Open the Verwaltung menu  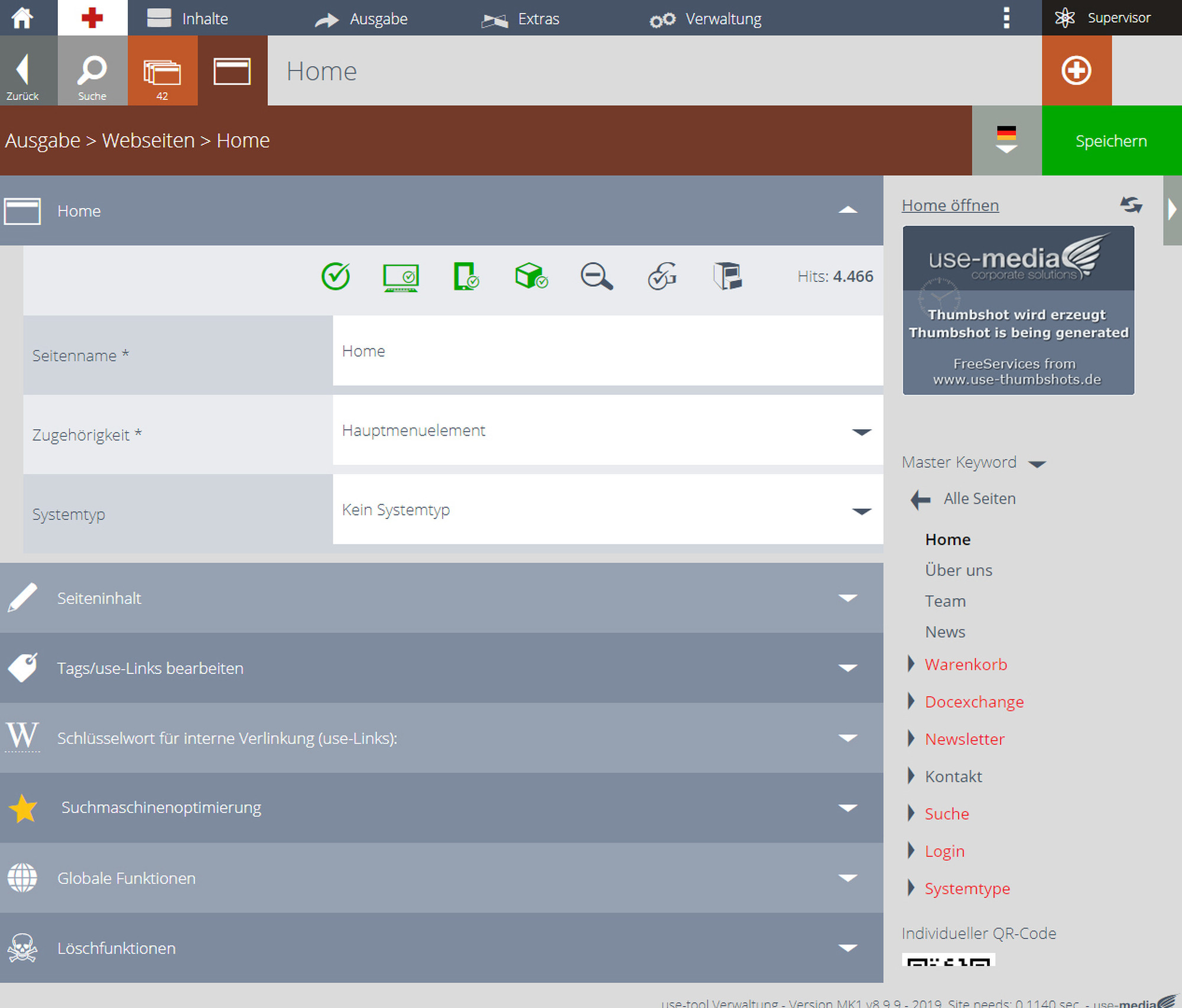(x=706, y=19)
